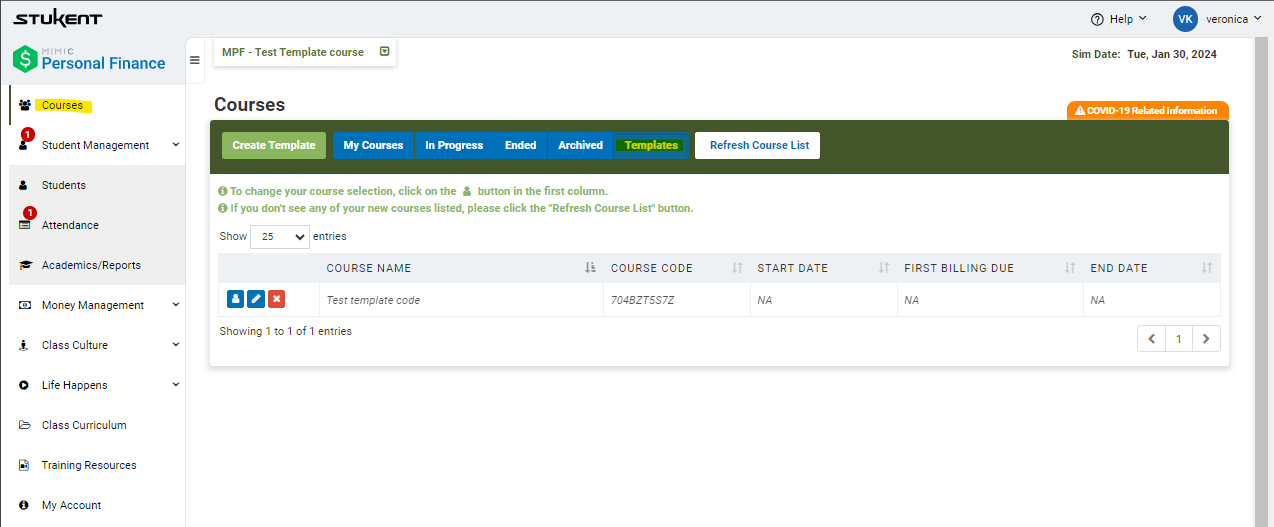Click the Students person icon
The height and width of the screenshot is (527, 1274).
tap(24, 185)
